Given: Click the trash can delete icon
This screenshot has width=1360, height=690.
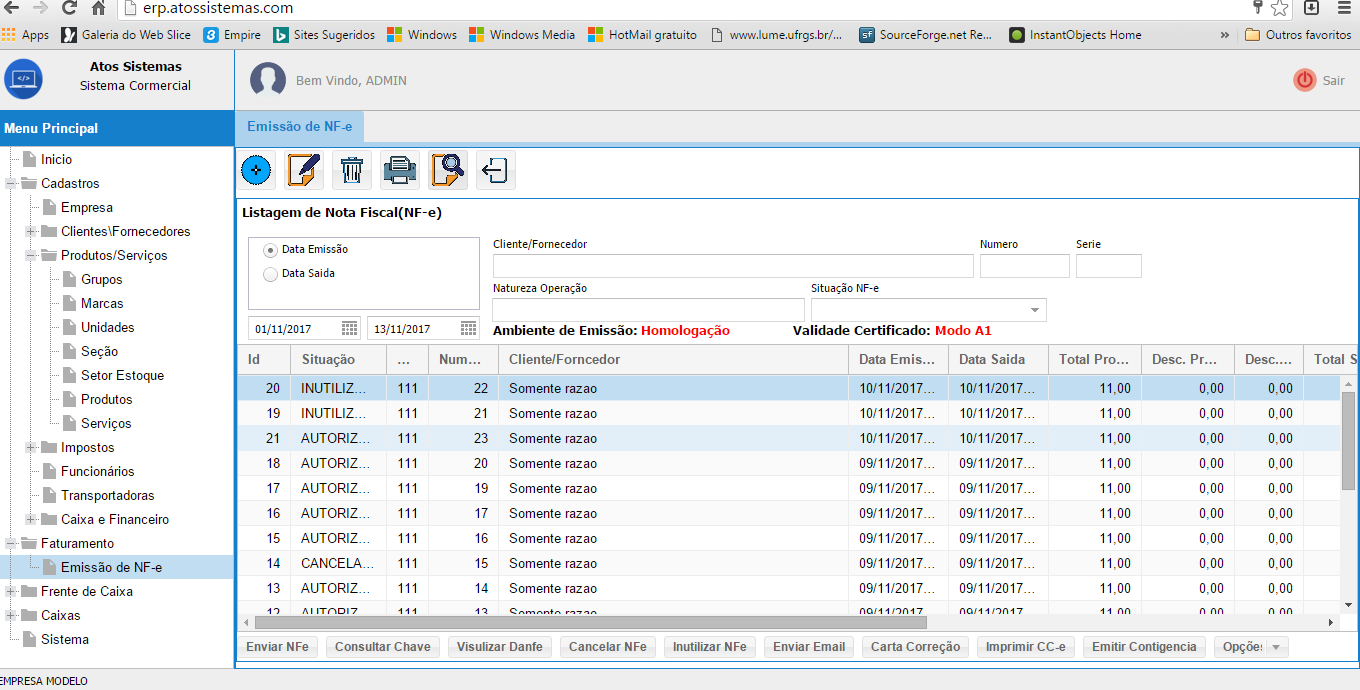Looking at the screenshot, I should pos(352,170).
